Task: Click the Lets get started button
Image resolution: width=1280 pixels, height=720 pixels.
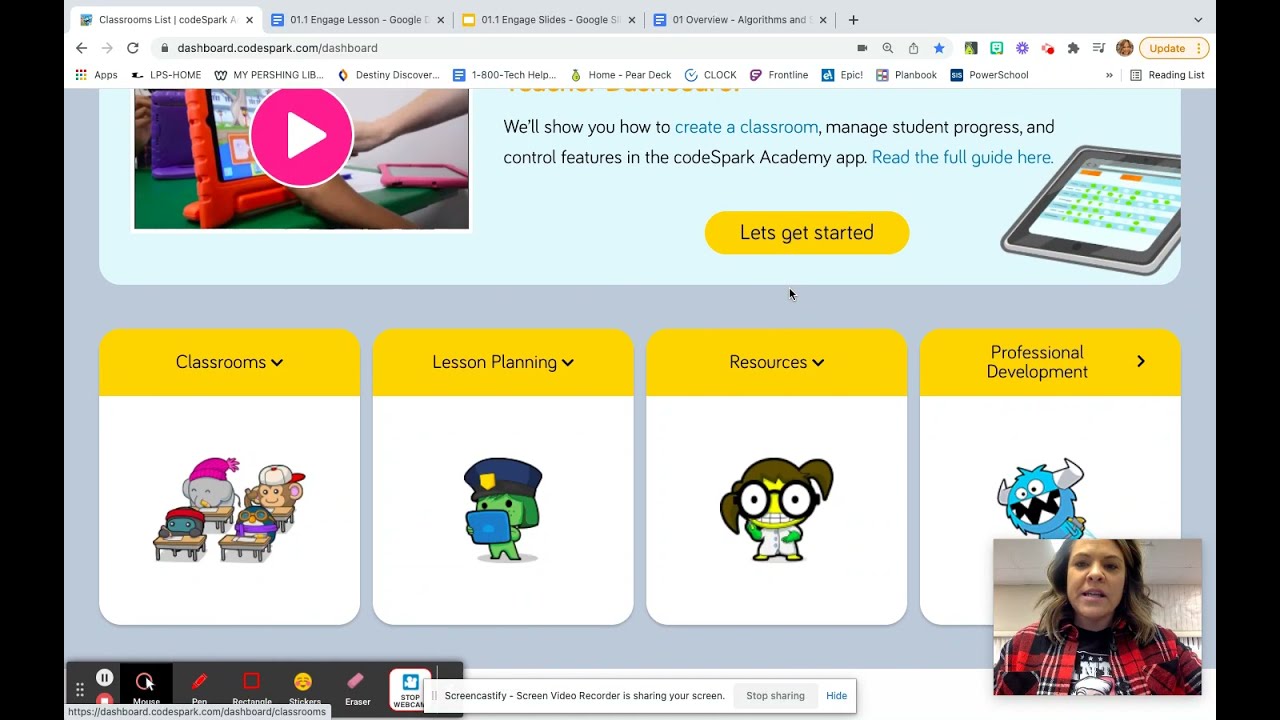Action: point(807,233)
